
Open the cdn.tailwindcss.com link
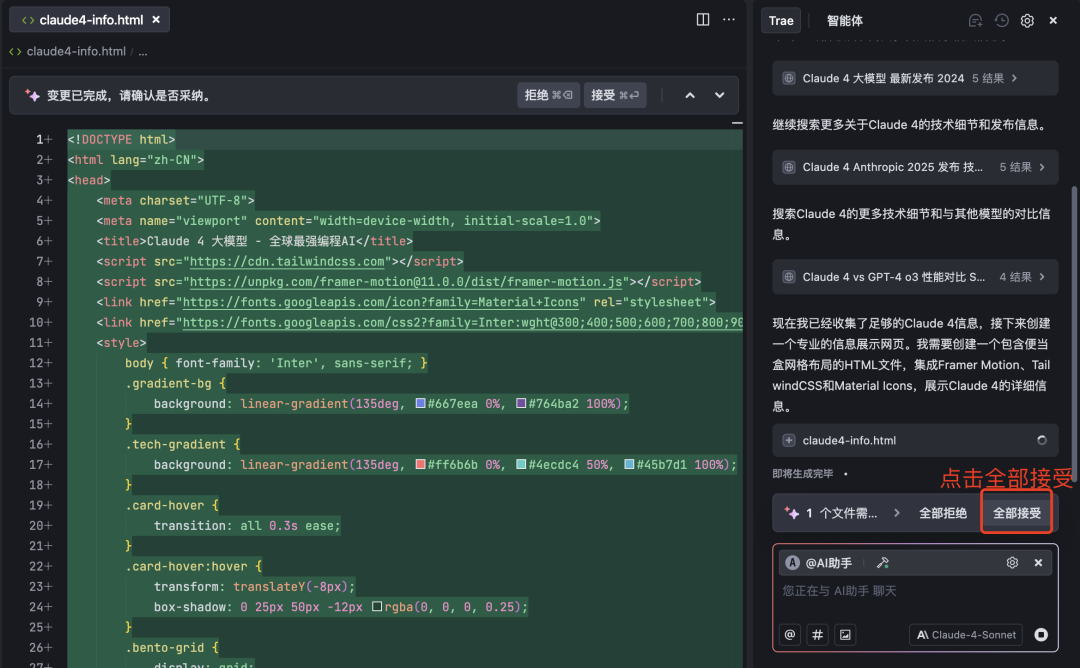[x=287, y=262]
